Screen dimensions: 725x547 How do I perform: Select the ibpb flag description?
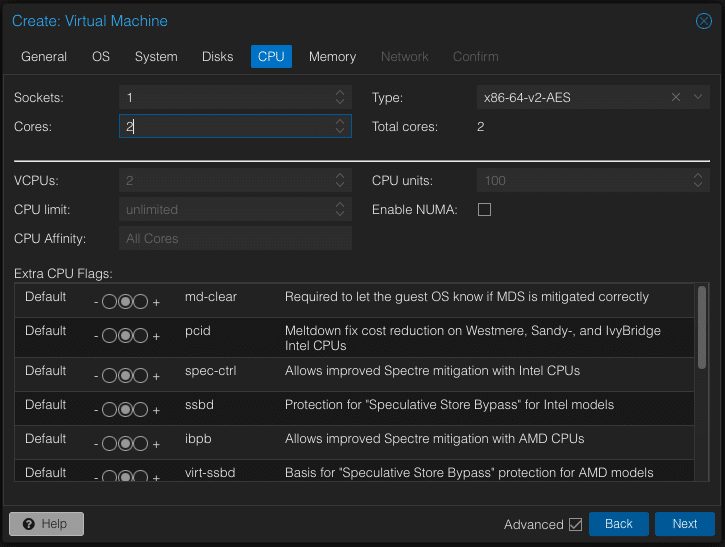435,439
